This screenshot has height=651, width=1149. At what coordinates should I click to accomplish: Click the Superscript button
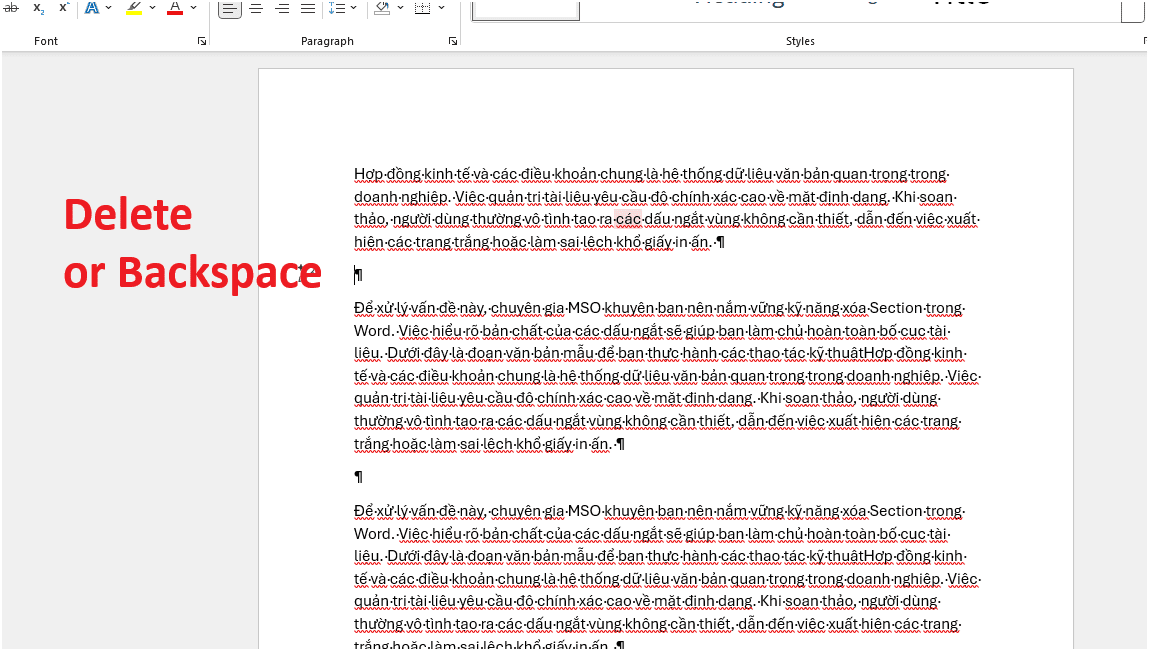pyautogui.click(x=64, y=8)
